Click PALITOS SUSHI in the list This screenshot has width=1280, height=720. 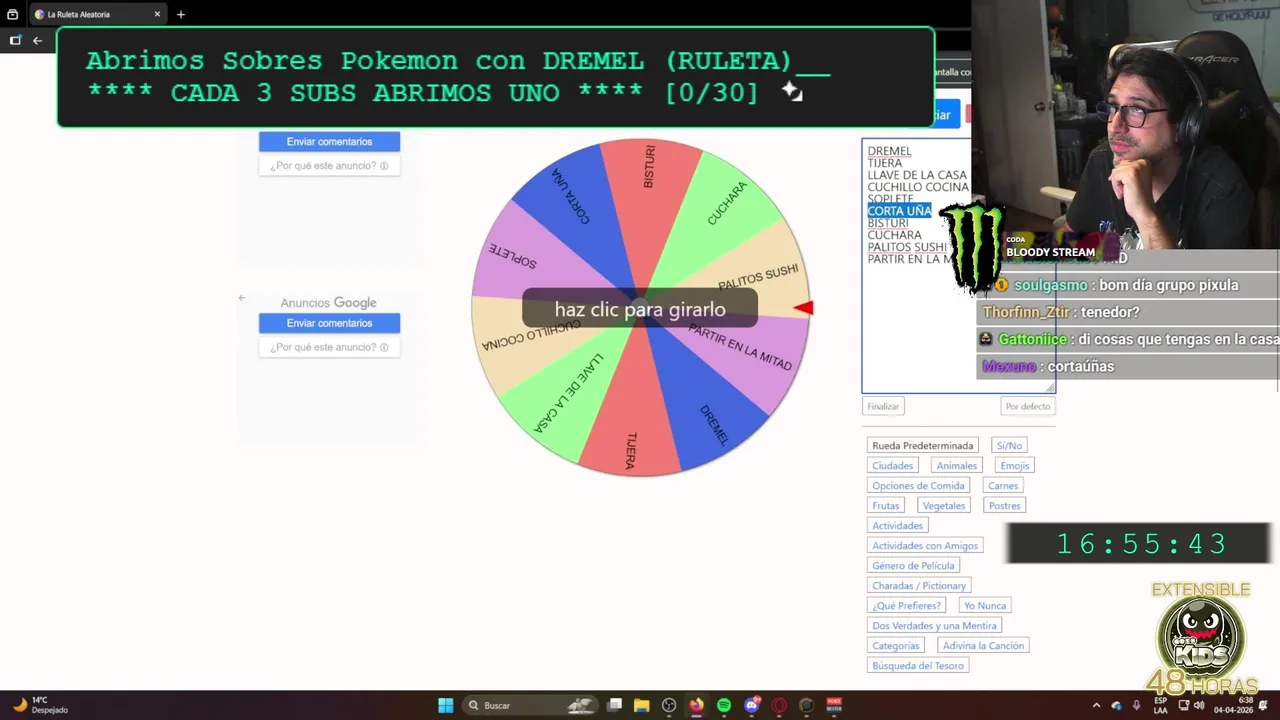(907, 247)
